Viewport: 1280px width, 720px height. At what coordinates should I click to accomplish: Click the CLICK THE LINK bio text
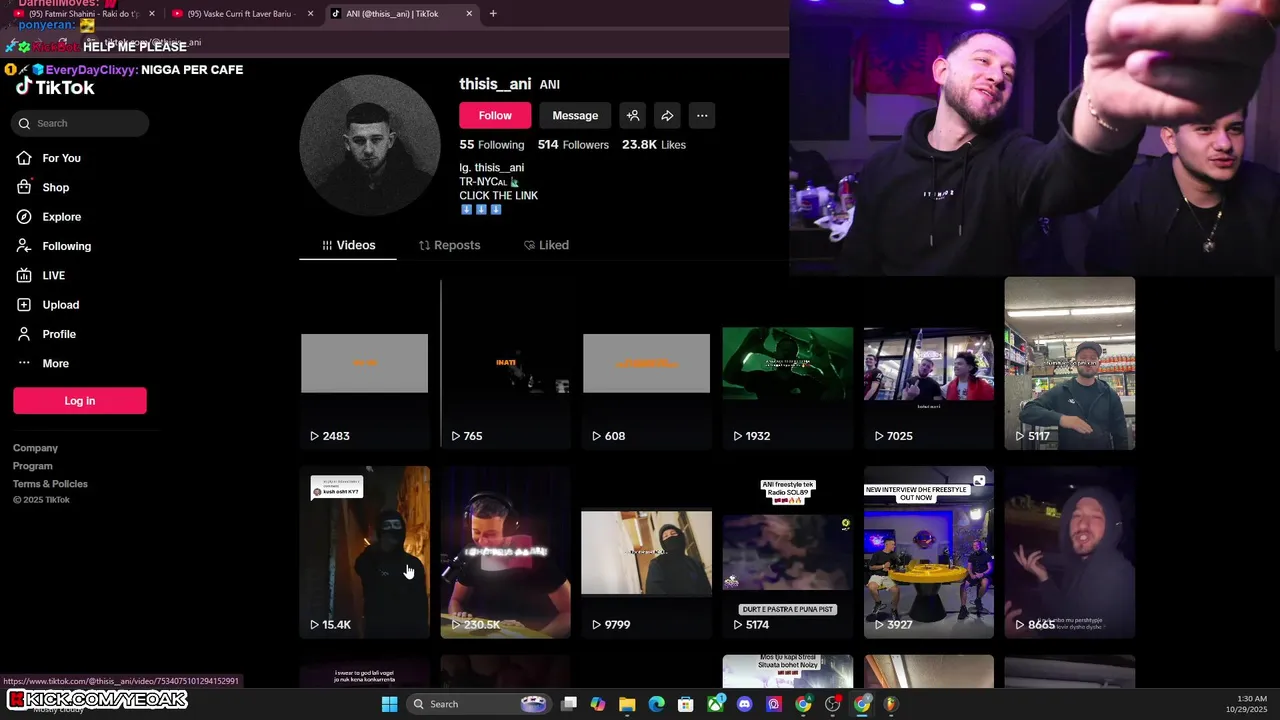[498, 196]
